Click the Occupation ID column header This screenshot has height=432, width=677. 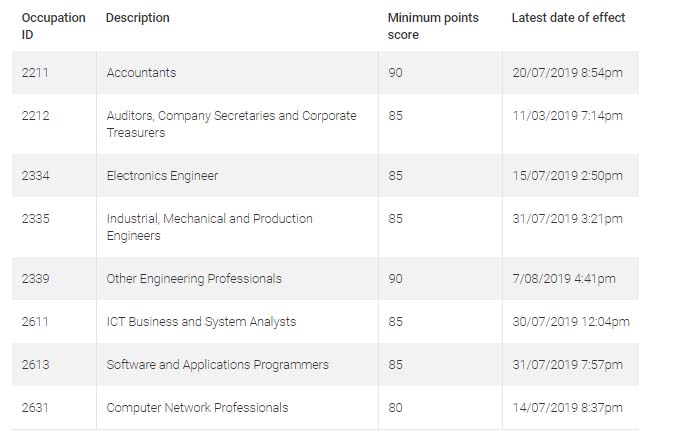54,26
